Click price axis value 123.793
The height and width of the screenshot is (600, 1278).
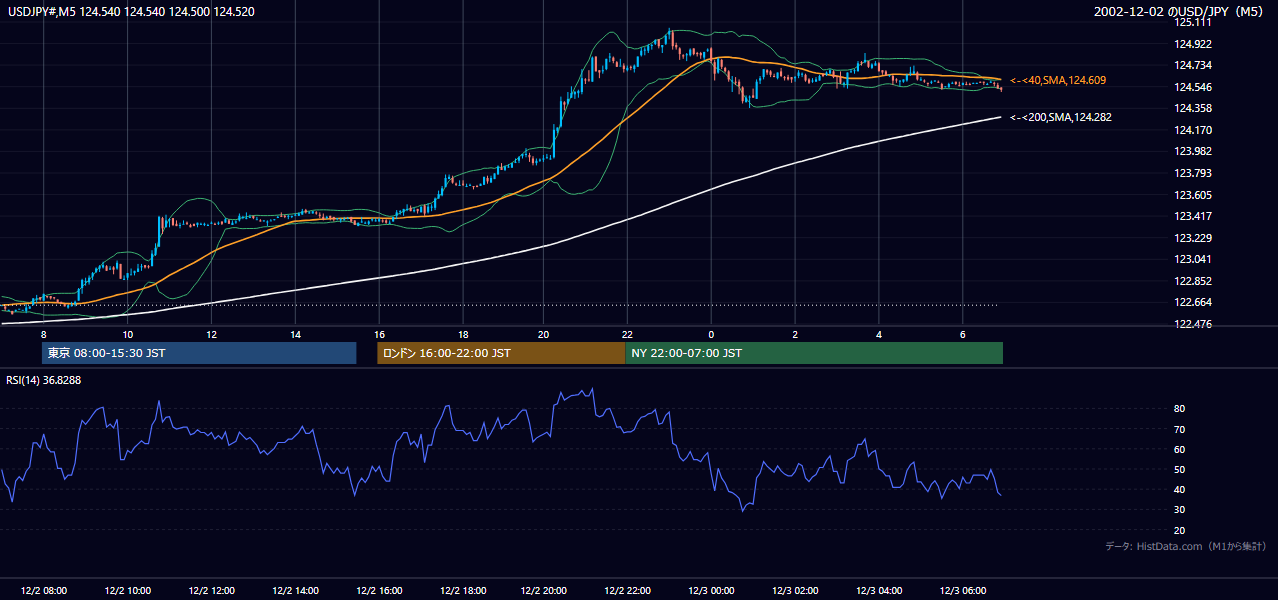pyautogui.click(x=1192, y=173)
